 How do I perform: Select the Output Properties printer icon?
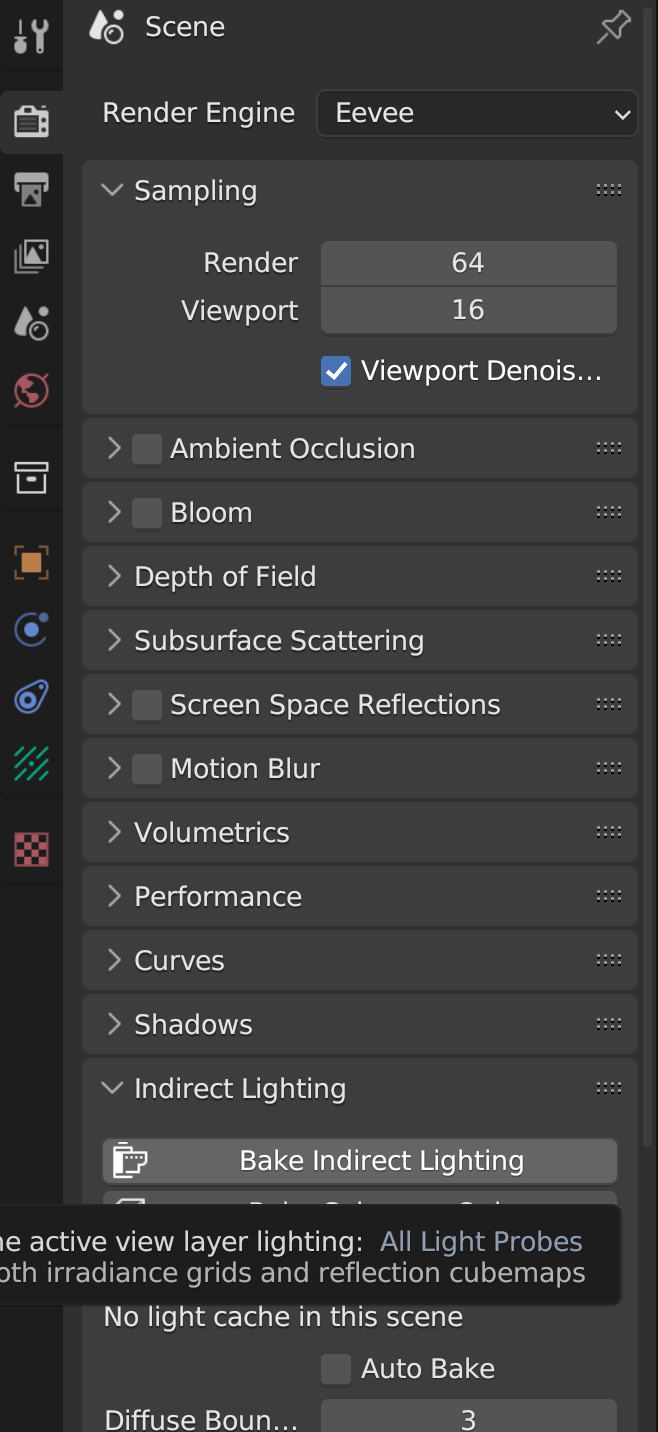point(30,188)
